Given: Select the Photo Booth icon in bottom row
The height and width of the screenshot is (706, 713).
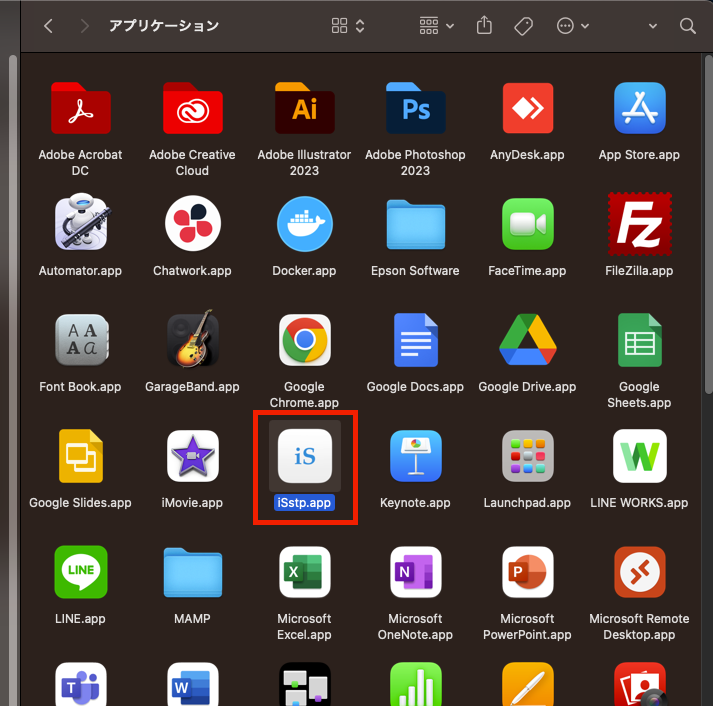Looking at the screenshot, I should tap(639, 684).
